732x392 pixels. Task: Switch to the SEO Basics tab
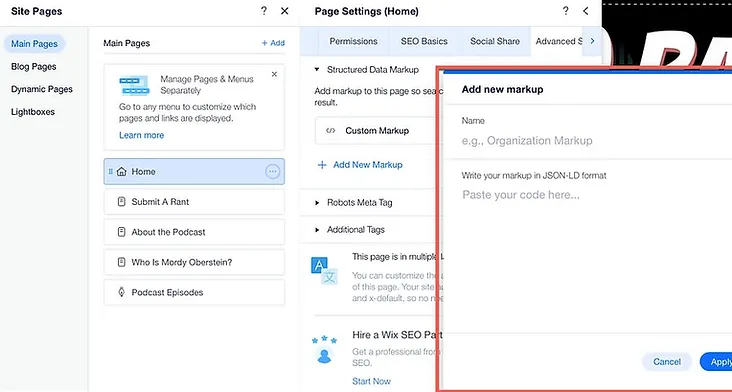coord(424,41)
